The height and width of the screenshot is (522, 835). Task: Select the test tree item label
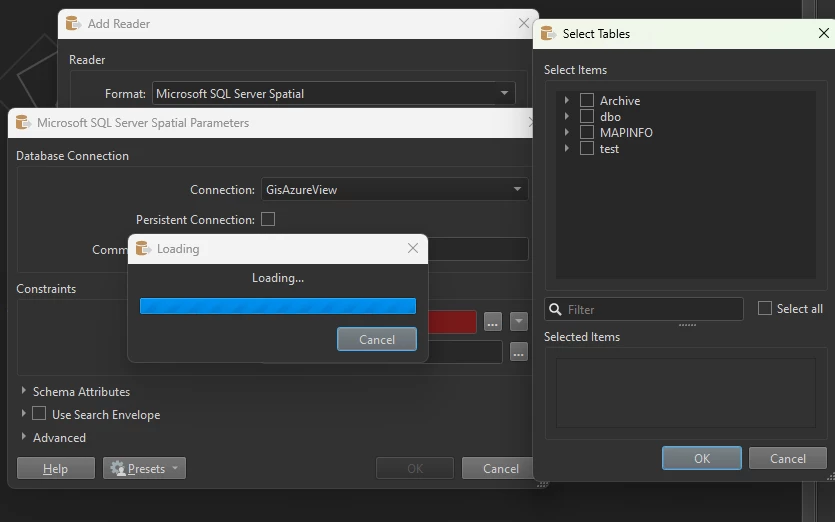click(x=609, y=149)
